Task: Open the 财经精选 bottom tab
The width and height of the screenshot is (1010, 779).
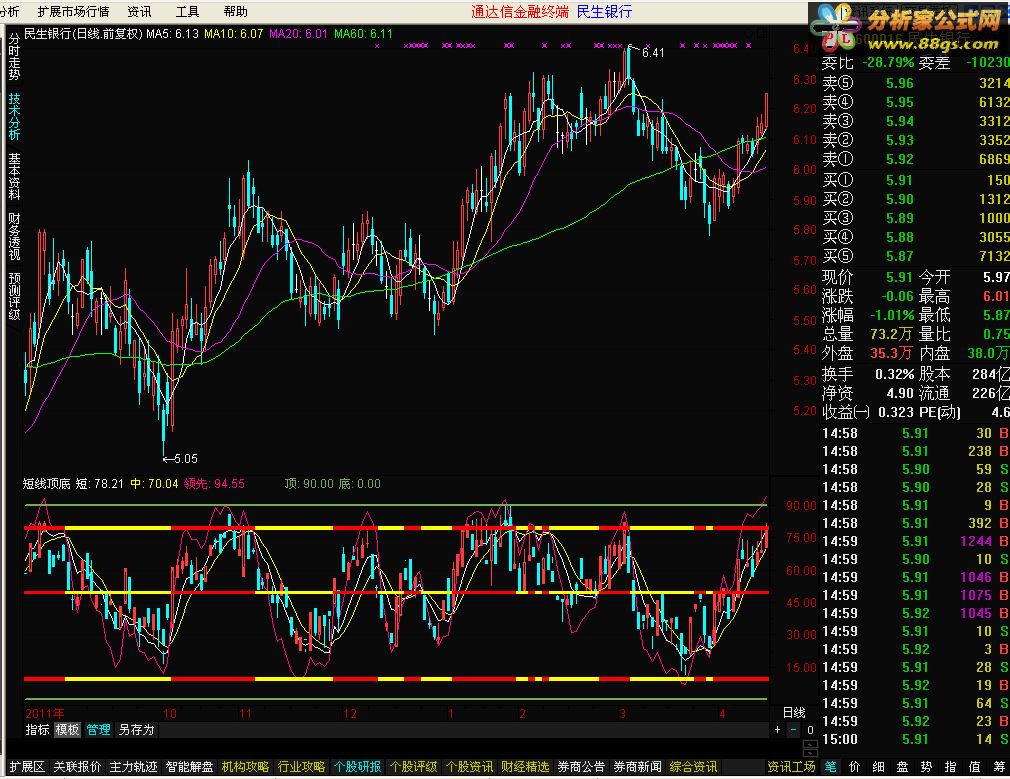Action: [526, 767]
